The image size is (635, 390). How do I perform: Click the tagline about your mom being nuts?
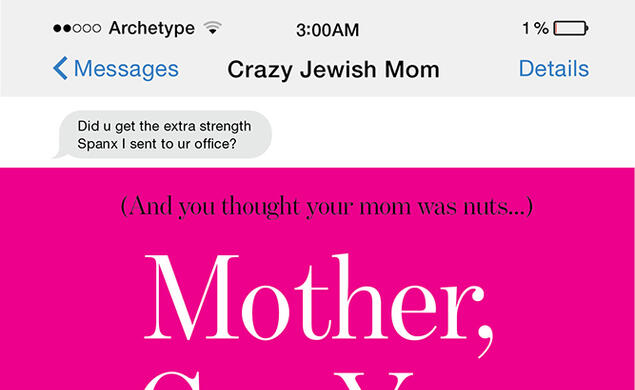[x=326, y=206]
